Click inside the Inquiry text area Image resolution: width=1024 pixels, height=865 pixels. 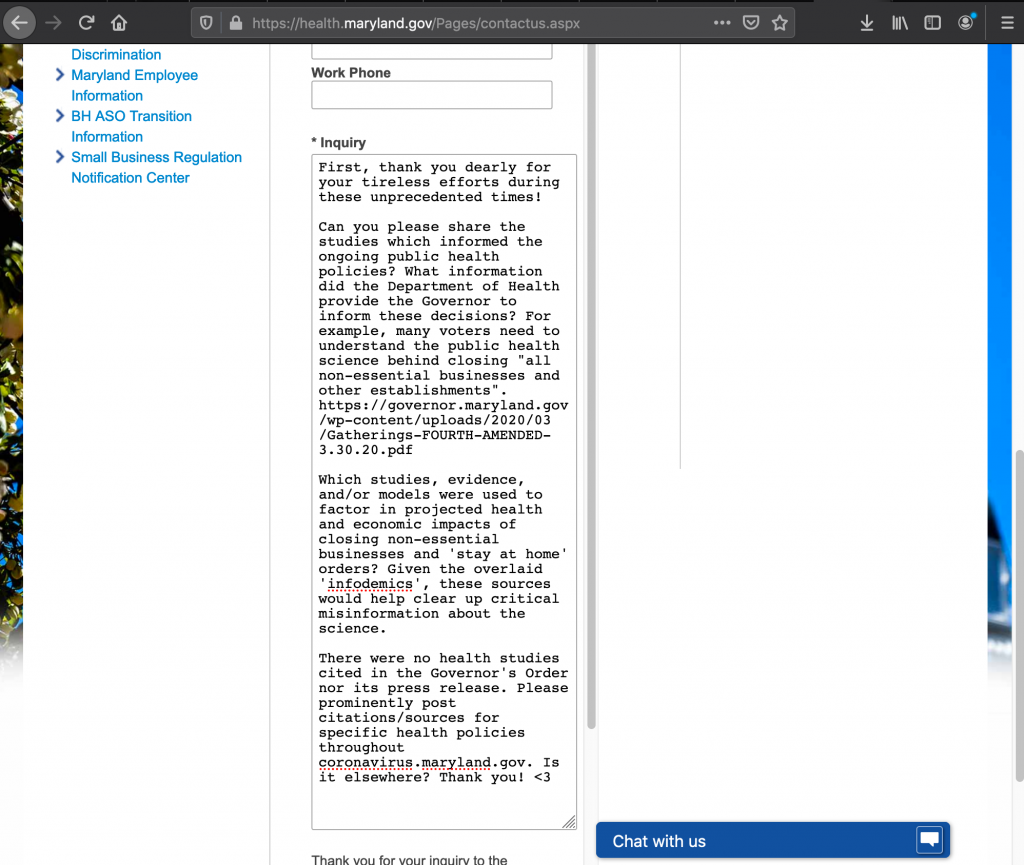[444, 492]
